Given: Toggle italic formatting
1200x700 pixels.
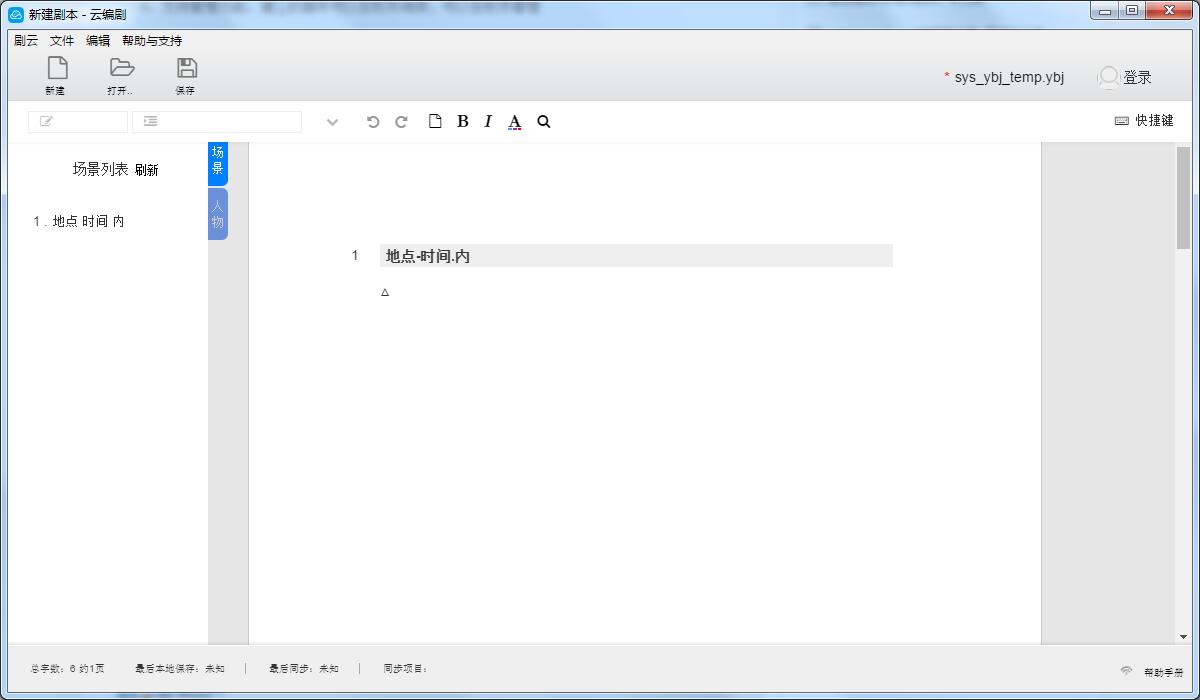Looking at the screenshot, I should point(488,122).
